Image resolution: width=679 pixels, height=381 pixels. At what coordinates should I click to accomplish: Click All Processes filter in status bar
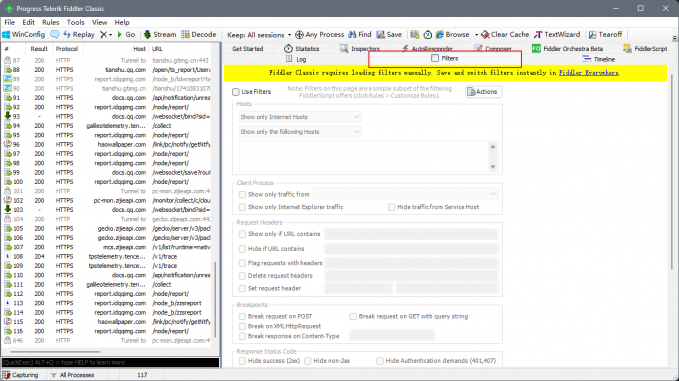point(72,375)
